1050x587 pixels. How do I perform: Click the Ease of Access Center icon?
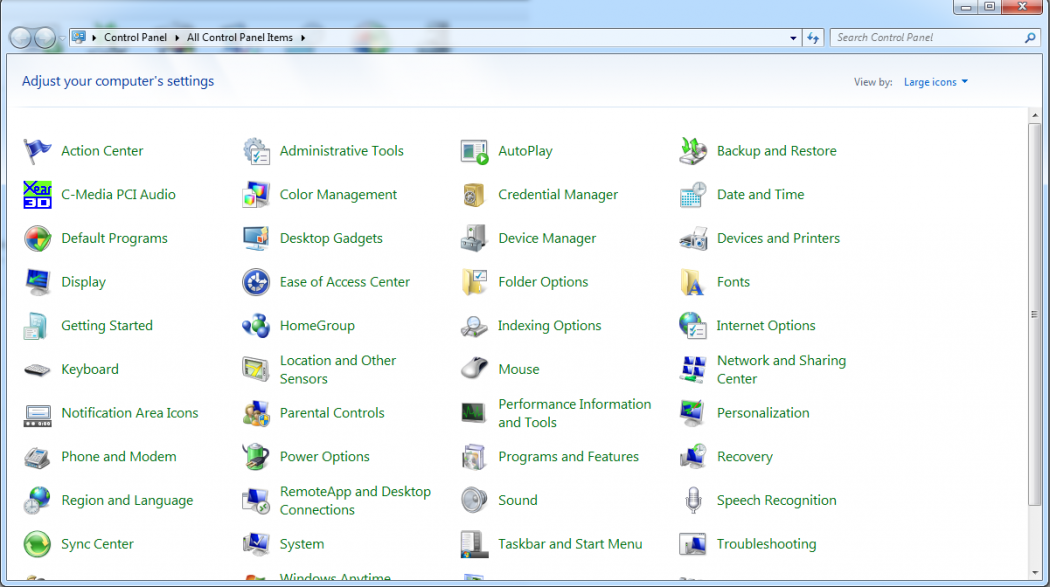tap(256, 282)
